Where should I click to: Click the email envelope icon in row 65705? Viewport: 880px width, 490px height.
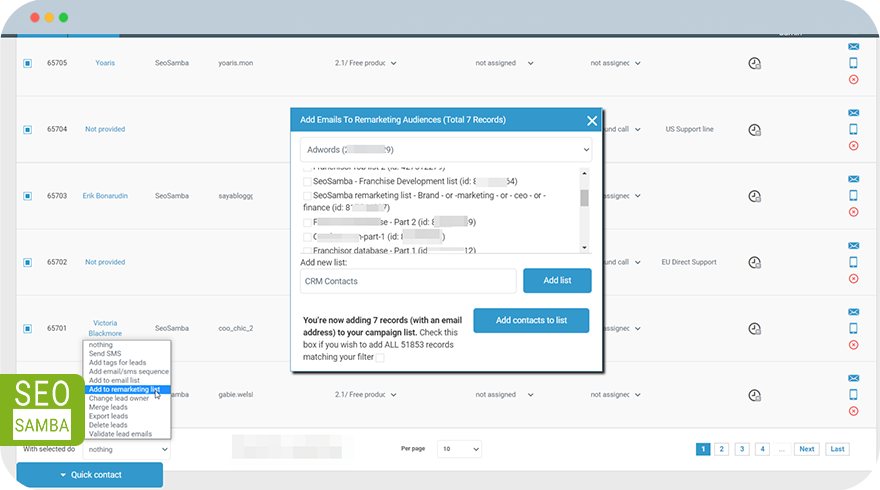point(853,47)
